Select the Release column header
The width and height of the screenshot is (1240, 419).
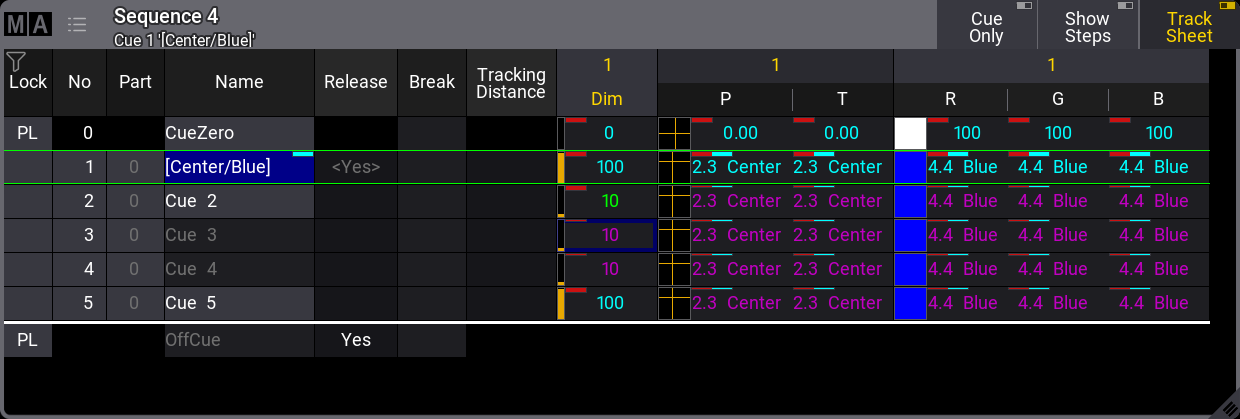[x=355, y=82]
